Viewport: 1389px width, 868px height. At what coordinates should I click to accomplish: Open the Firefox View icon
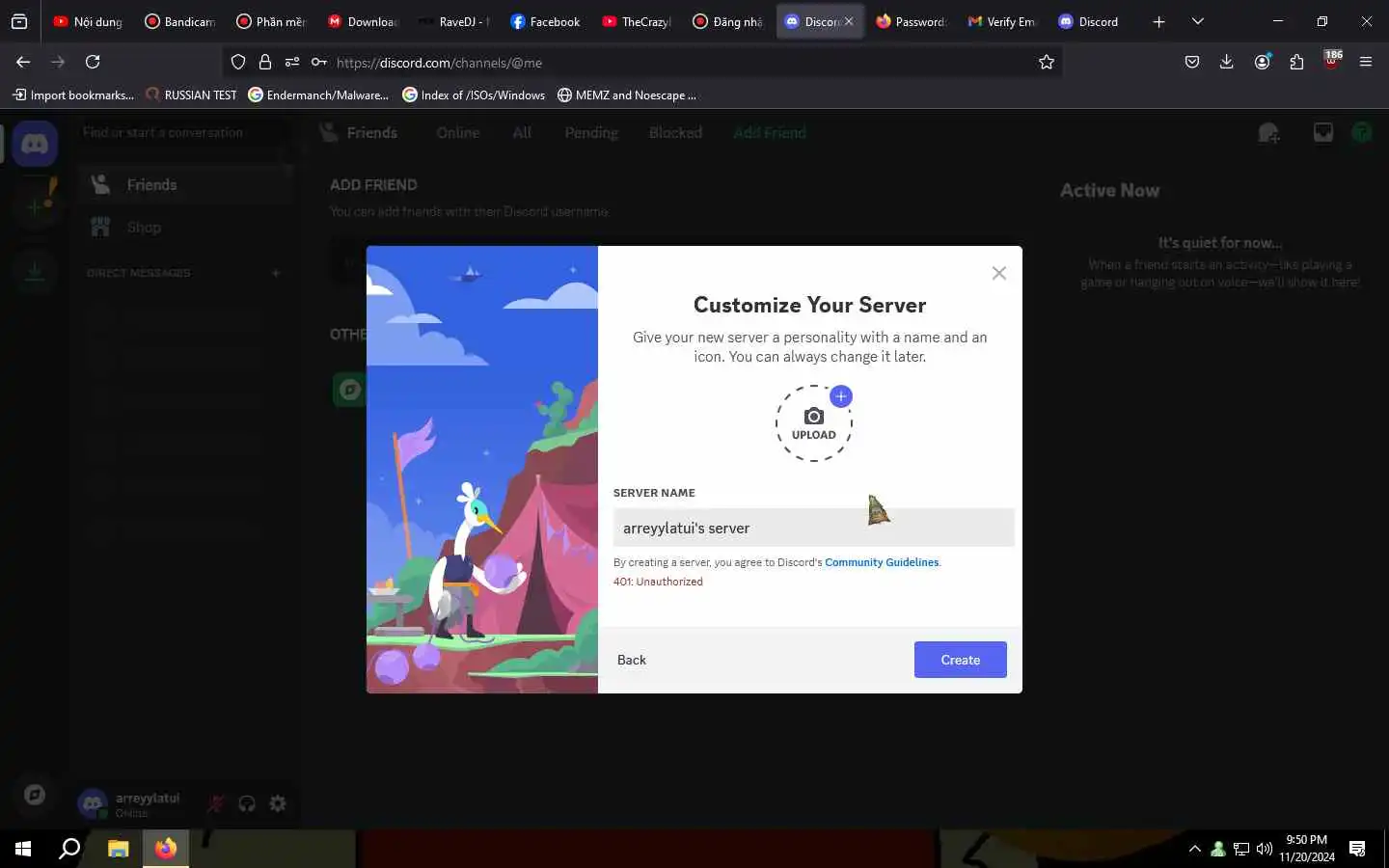coord(19,21)
